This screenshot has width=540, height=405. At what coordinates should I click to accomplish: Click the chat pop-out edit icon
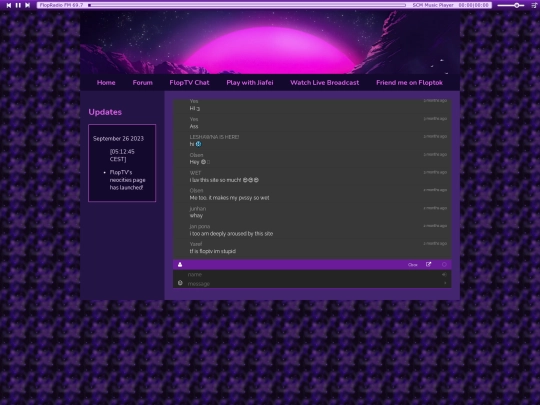pos(428,264)
